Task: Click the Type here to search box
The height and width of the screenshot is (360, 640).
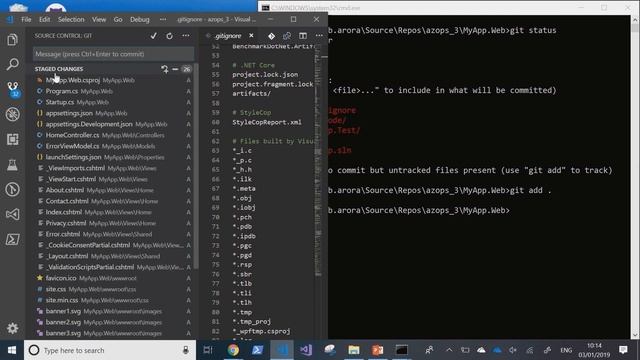Action: (109, 350)
